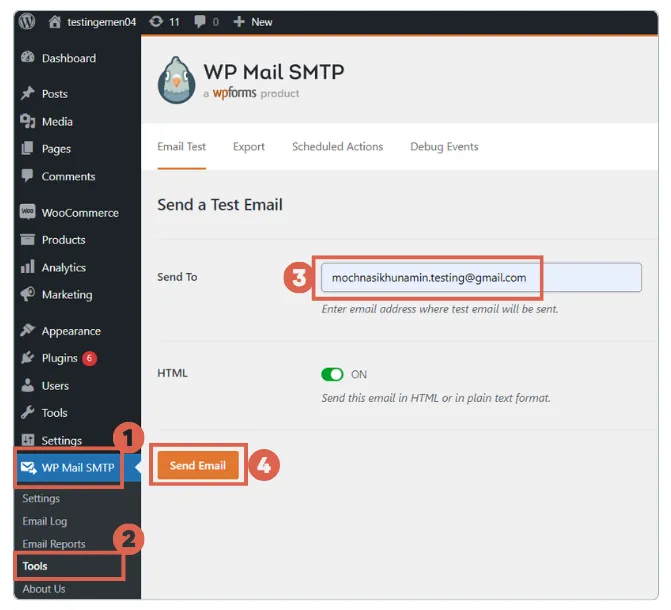Click the Send a Test Email heading
Image resolution: width=671 pixels, height=610 pixels.
coord(220,205)
